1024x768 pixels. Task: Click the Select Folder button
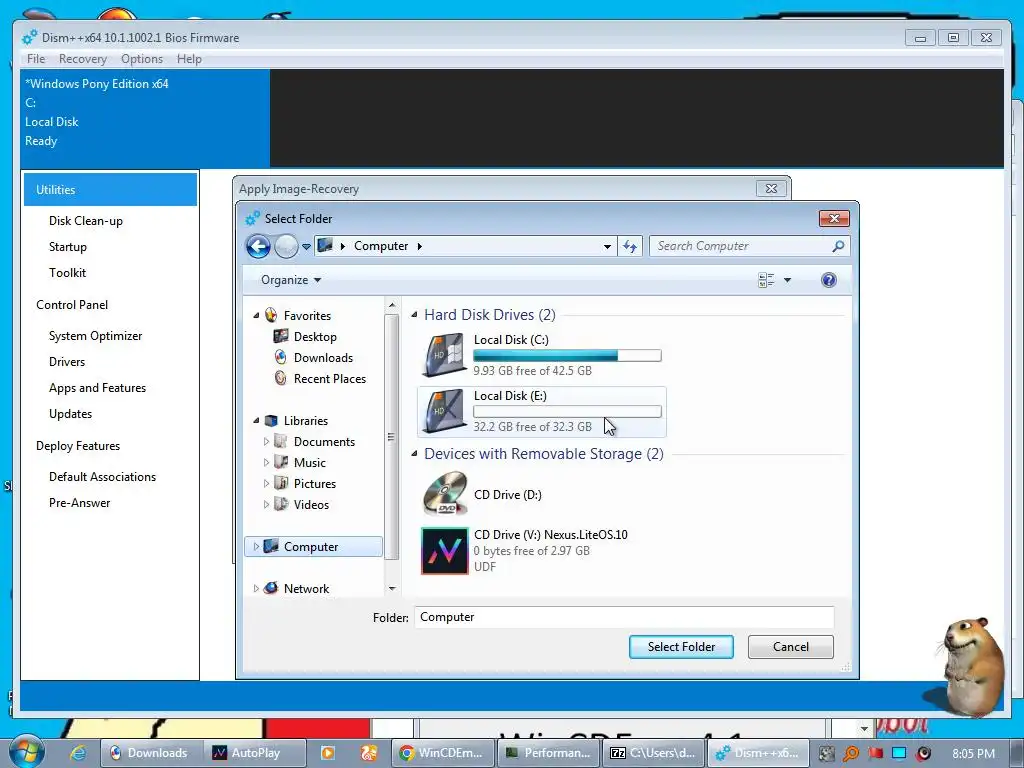[681, 647]
